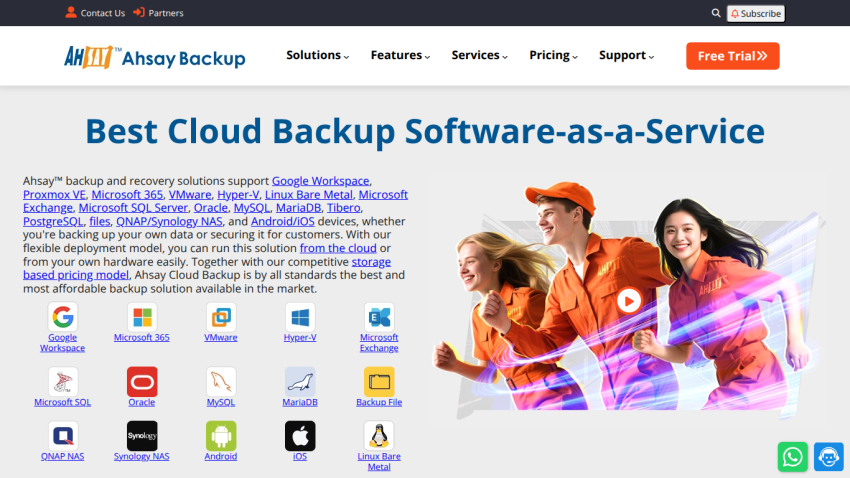Expand the Services menu
The height and width of the screenshot is (478, 850).
click(x=479, y=55)
